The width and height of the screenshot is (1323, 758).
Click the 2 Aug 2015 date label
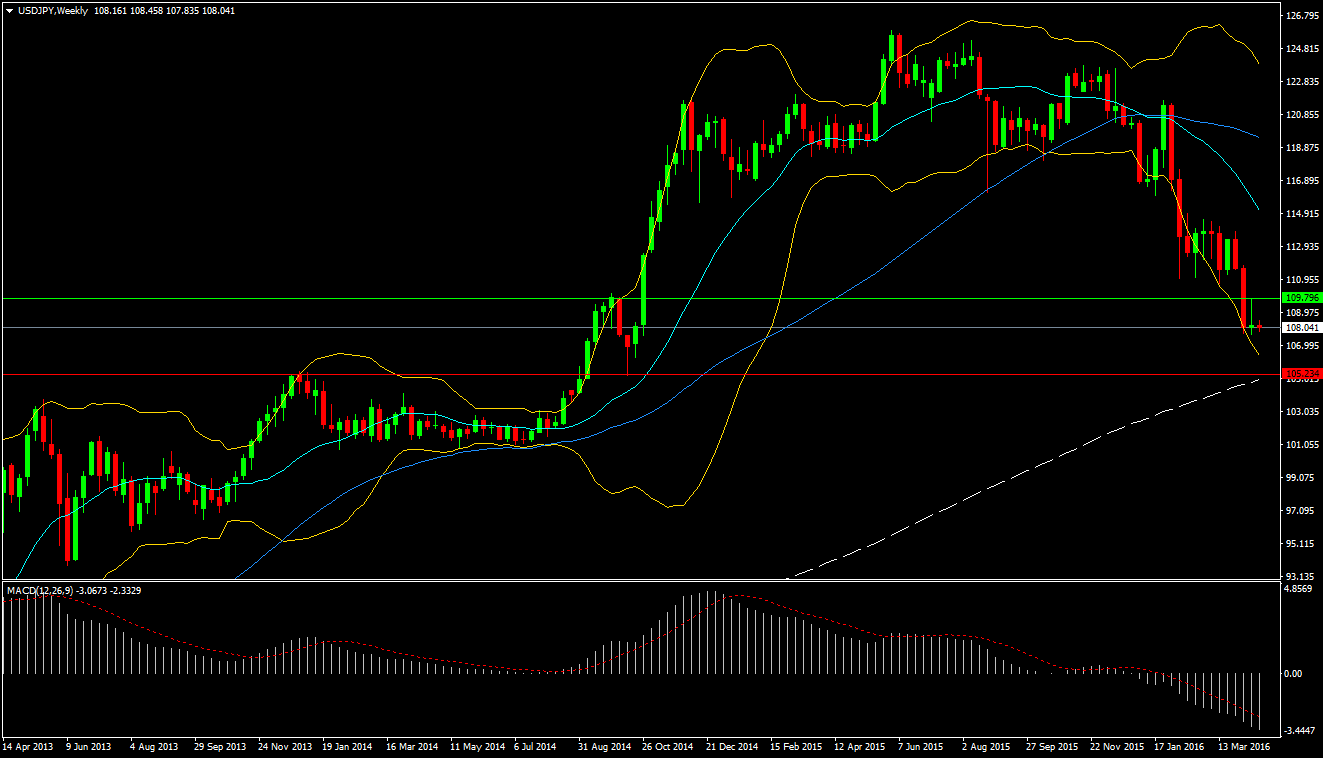click(x=985, y=746)
